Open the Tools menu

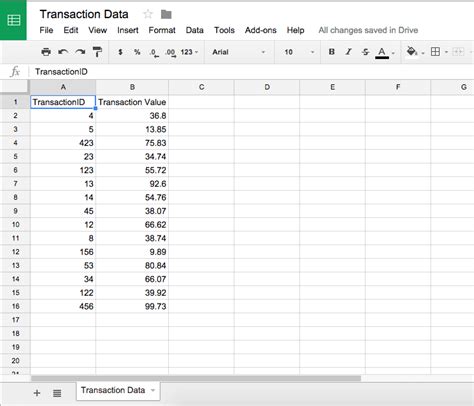[x=224, y=30]
